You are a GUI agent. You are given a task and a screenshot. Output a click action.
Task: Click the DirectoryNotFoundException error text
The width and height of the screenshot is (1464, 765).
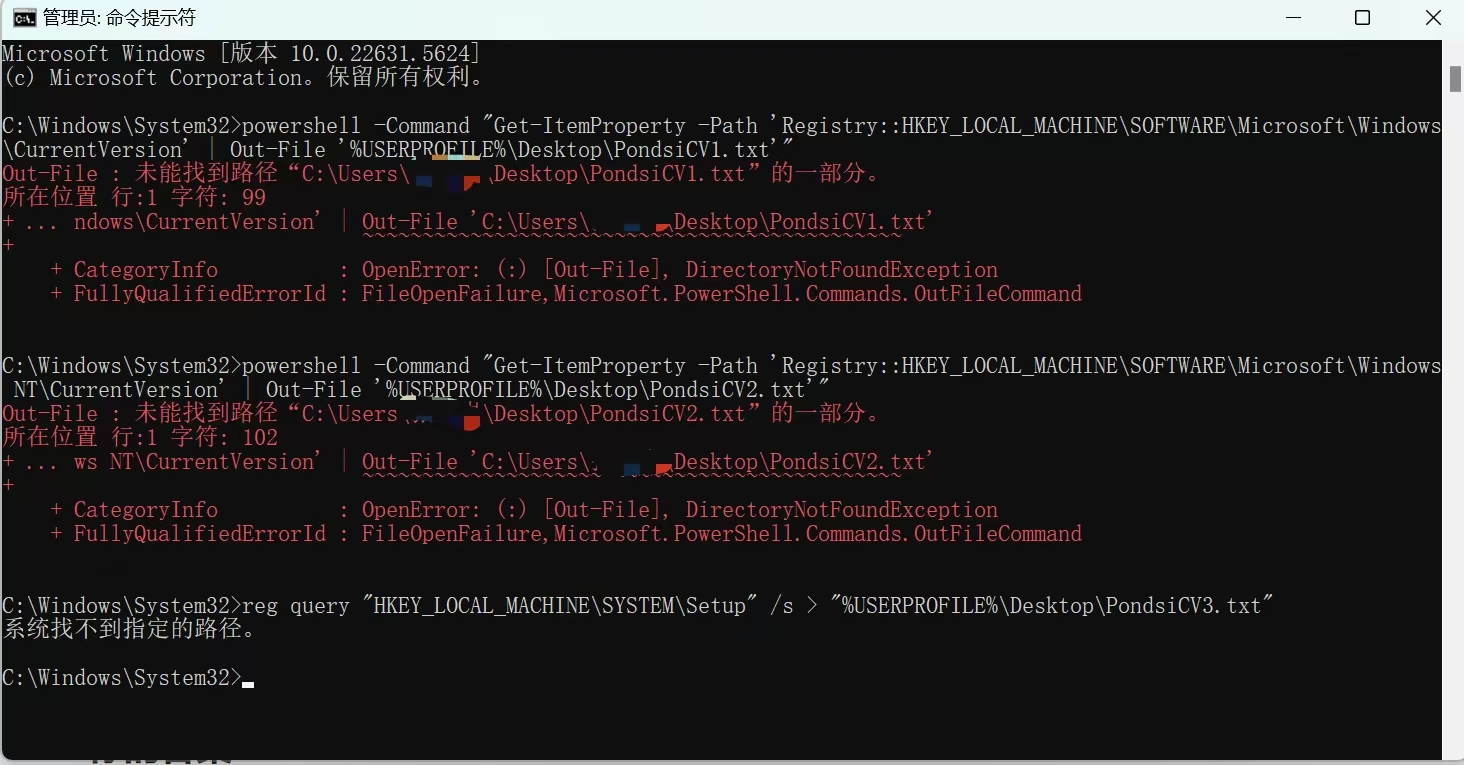[x=841, y=269]
